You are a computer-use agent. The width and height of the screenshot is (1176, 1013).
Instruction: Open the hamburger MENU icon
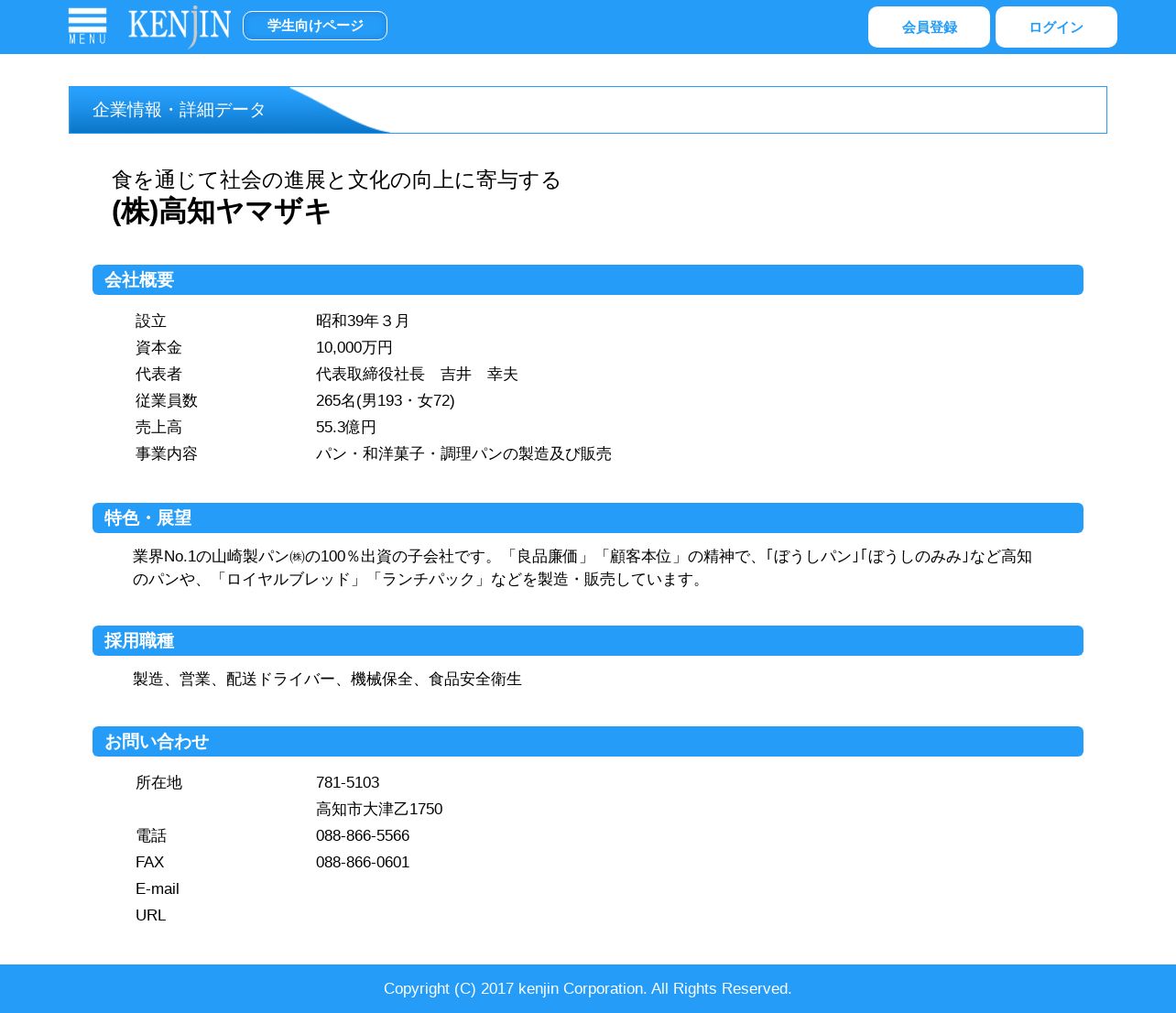coord(87,26)
